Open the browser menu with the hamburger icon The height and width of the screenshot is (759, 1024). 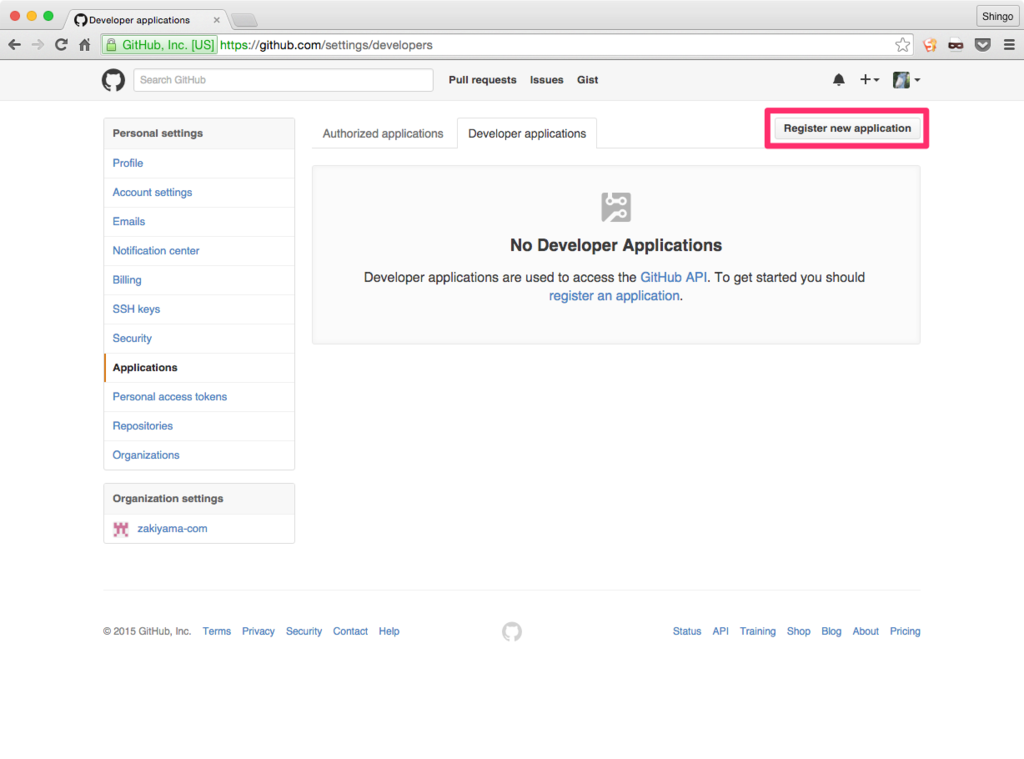click(1010, 44)
